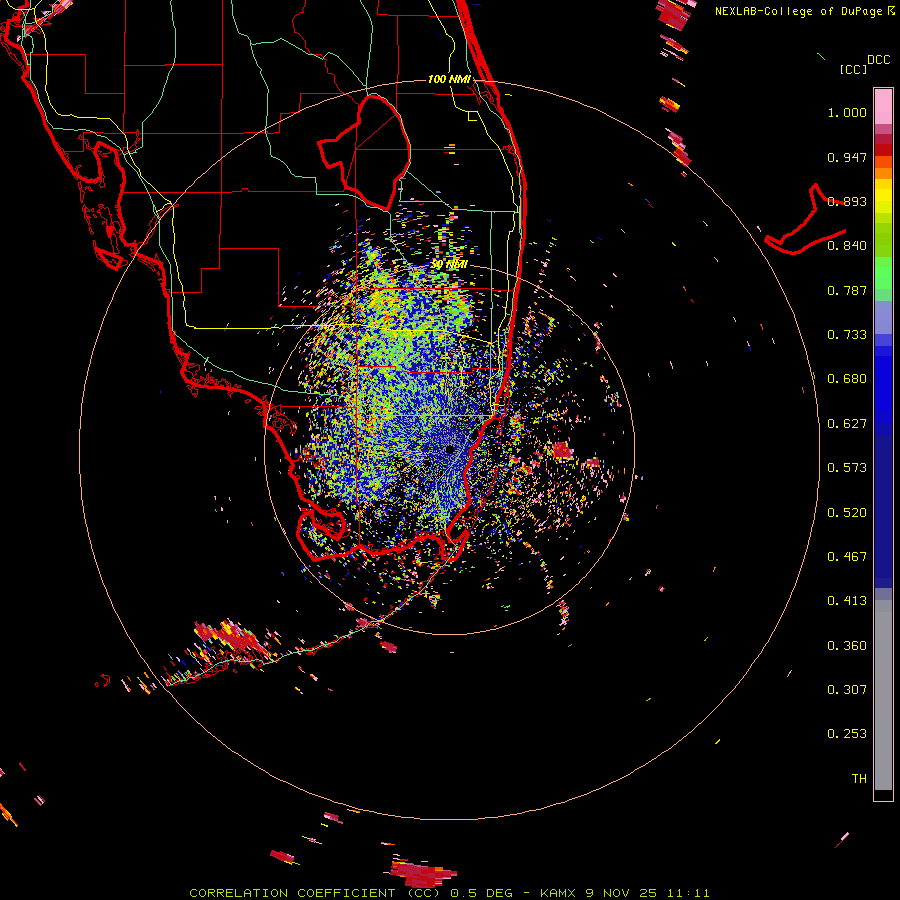The height and width of the screenshot is (900, 900).
Task: Click the 0.360 legend value
Action: [847, 646]
